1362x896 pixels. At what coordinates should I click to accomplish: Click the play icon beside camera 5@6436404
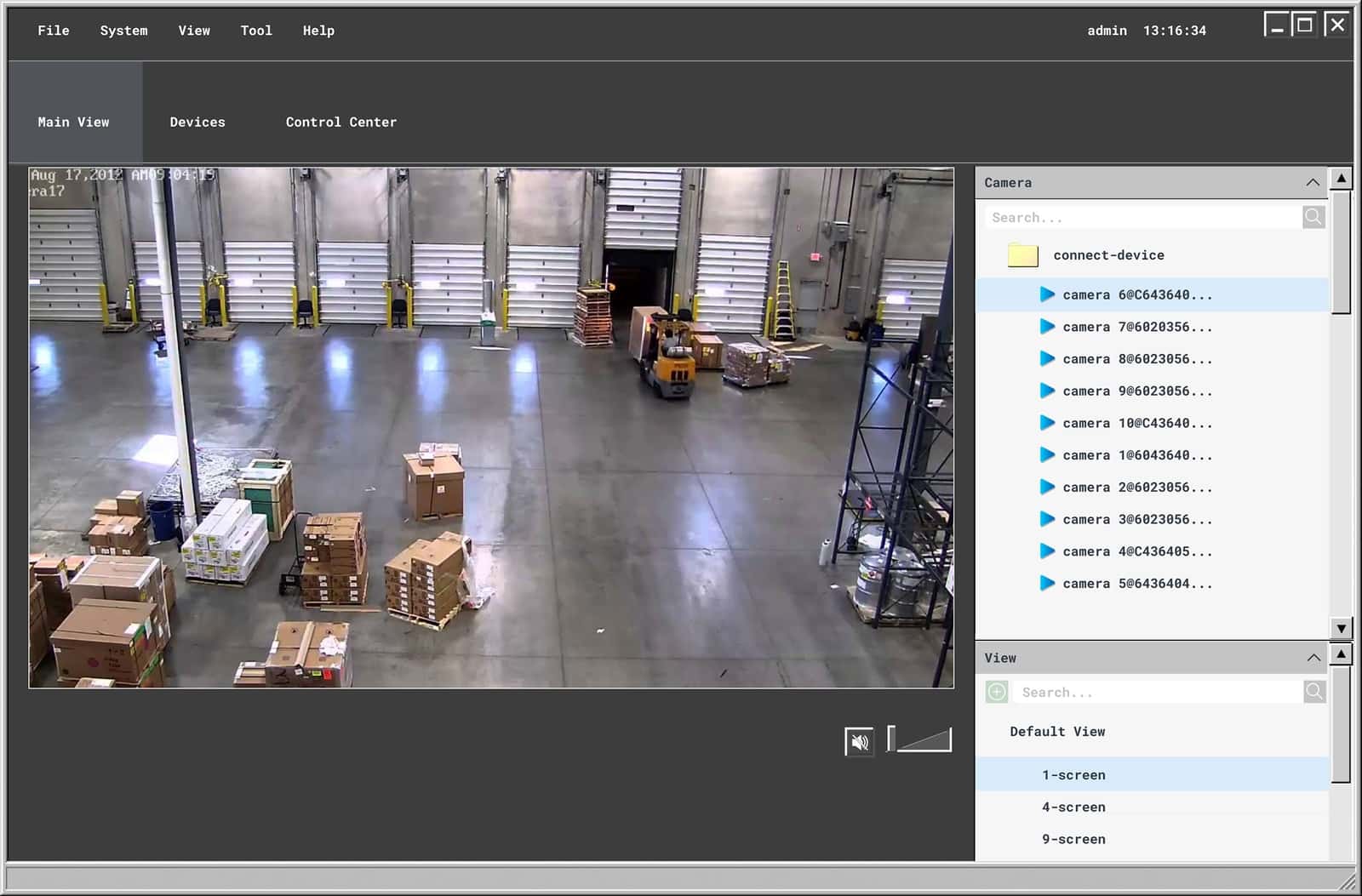(1047, 584)
